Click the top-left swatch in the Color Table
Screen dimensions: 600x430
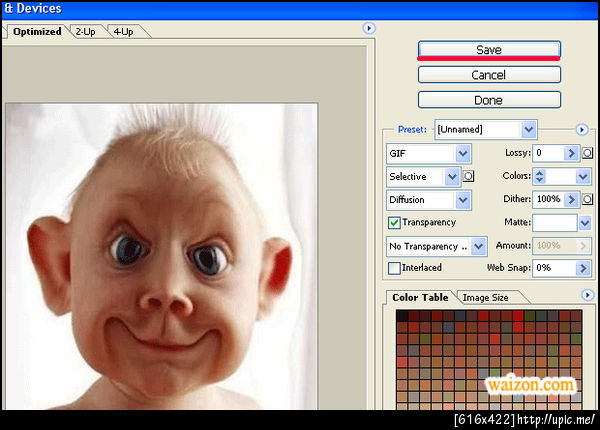402,316
